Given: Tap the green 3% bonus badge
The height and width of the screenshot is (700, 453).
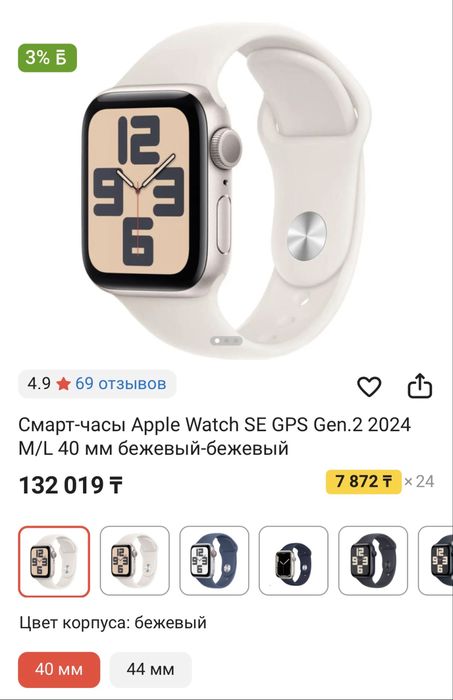Looking at the screenshot, I should [x=47, y=58].
